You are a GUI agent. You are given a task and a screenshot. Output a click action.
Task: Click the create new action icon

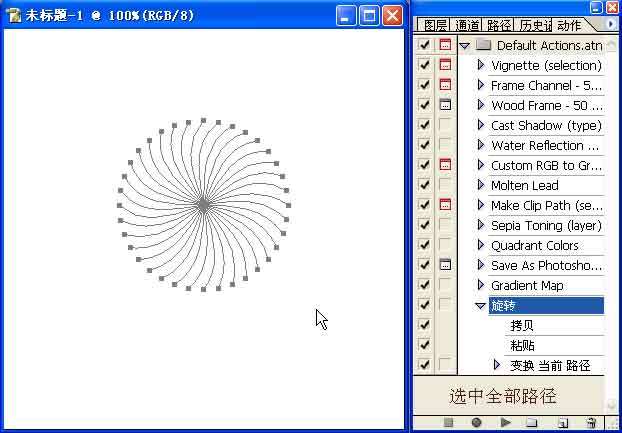pos(563,423)
